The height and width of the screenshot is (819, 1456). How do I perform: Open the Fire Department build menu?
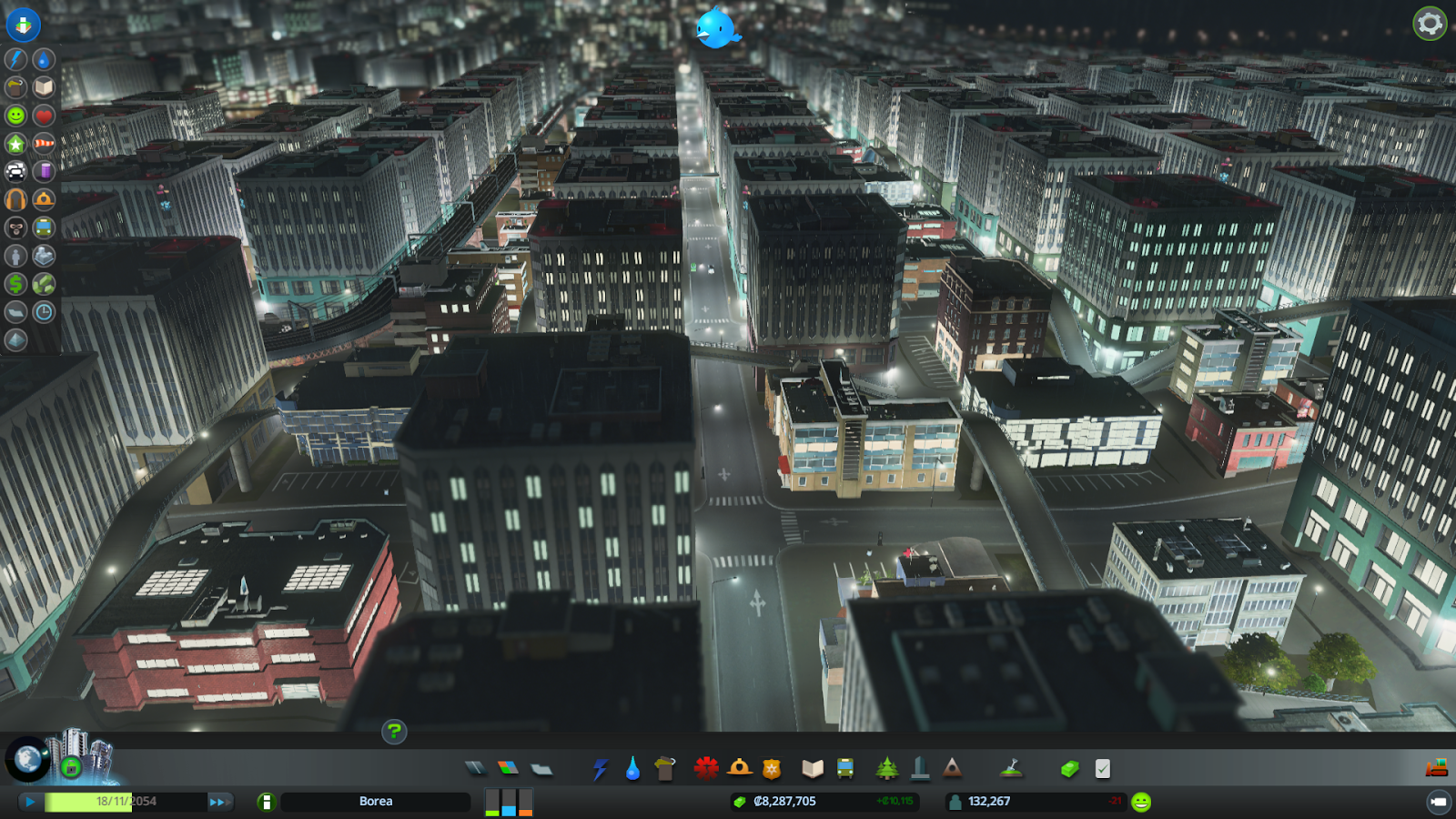tap(739, 769)
